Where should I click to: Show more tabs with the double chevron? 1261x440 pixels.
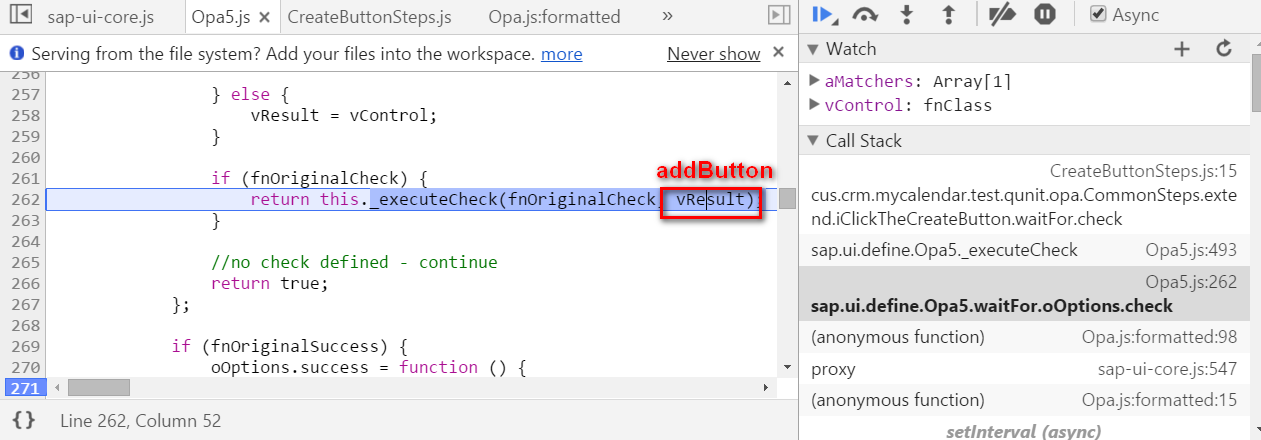[x=667, y=16]
